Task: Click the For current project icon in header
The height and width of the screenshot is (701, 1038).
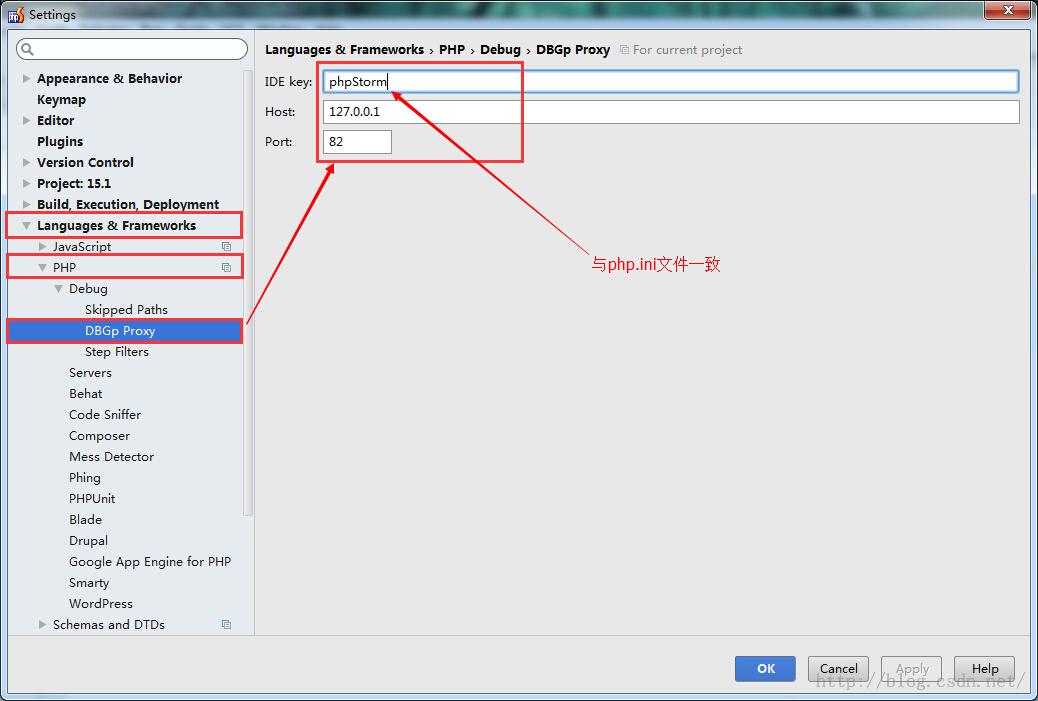Action: [624, 50]
